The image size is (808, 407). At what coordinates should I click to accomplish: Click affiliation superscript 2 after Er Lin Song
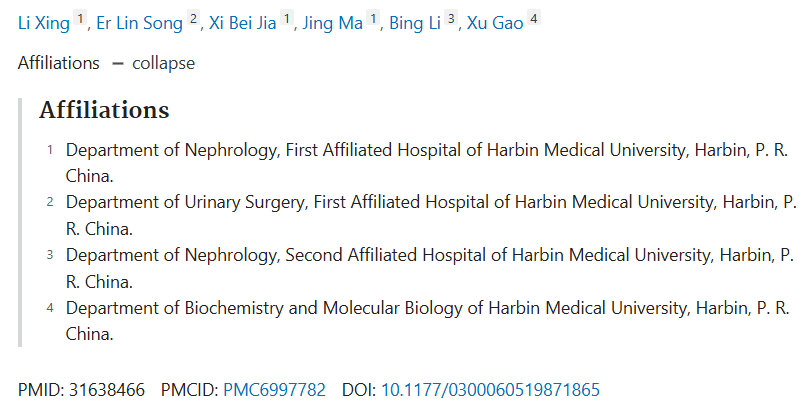click(193, 19)
